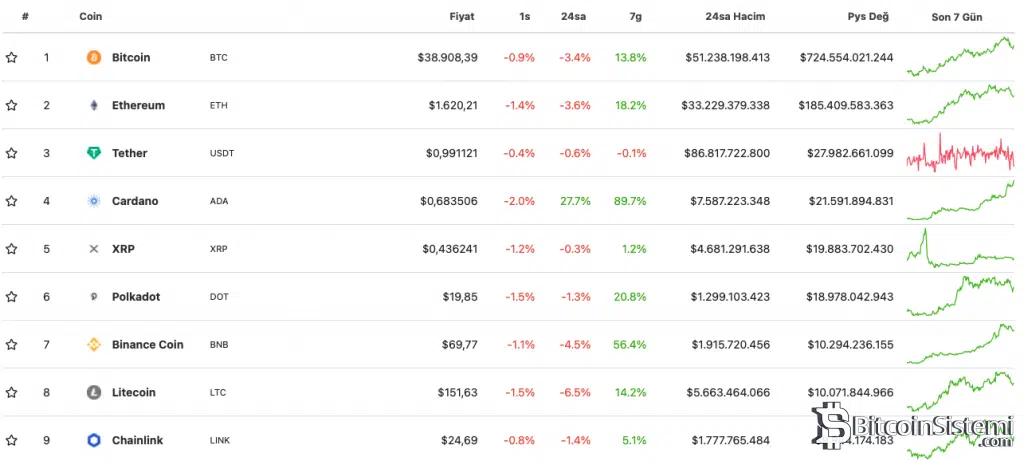Click the Chainlink hexagon logo icon
1024x461 pixels.
tap(94, 440)
